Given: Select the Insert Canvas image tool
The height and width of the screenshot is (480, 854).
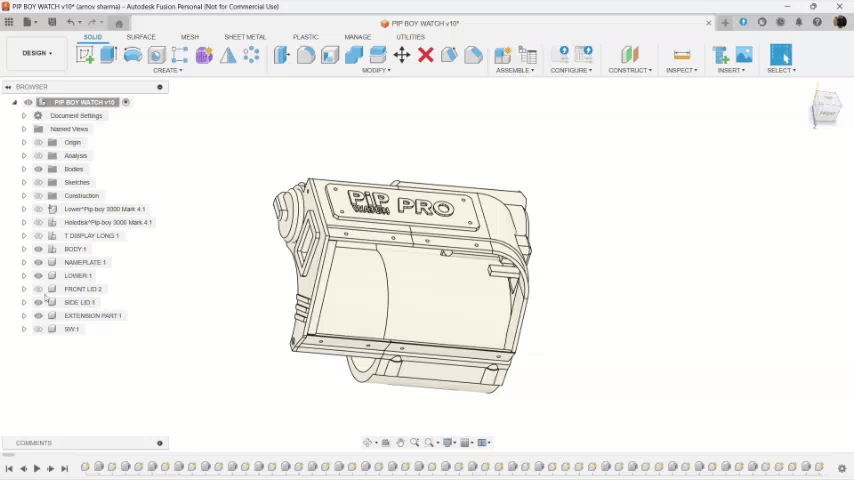Looking at the screenshot, I should 744,54.
